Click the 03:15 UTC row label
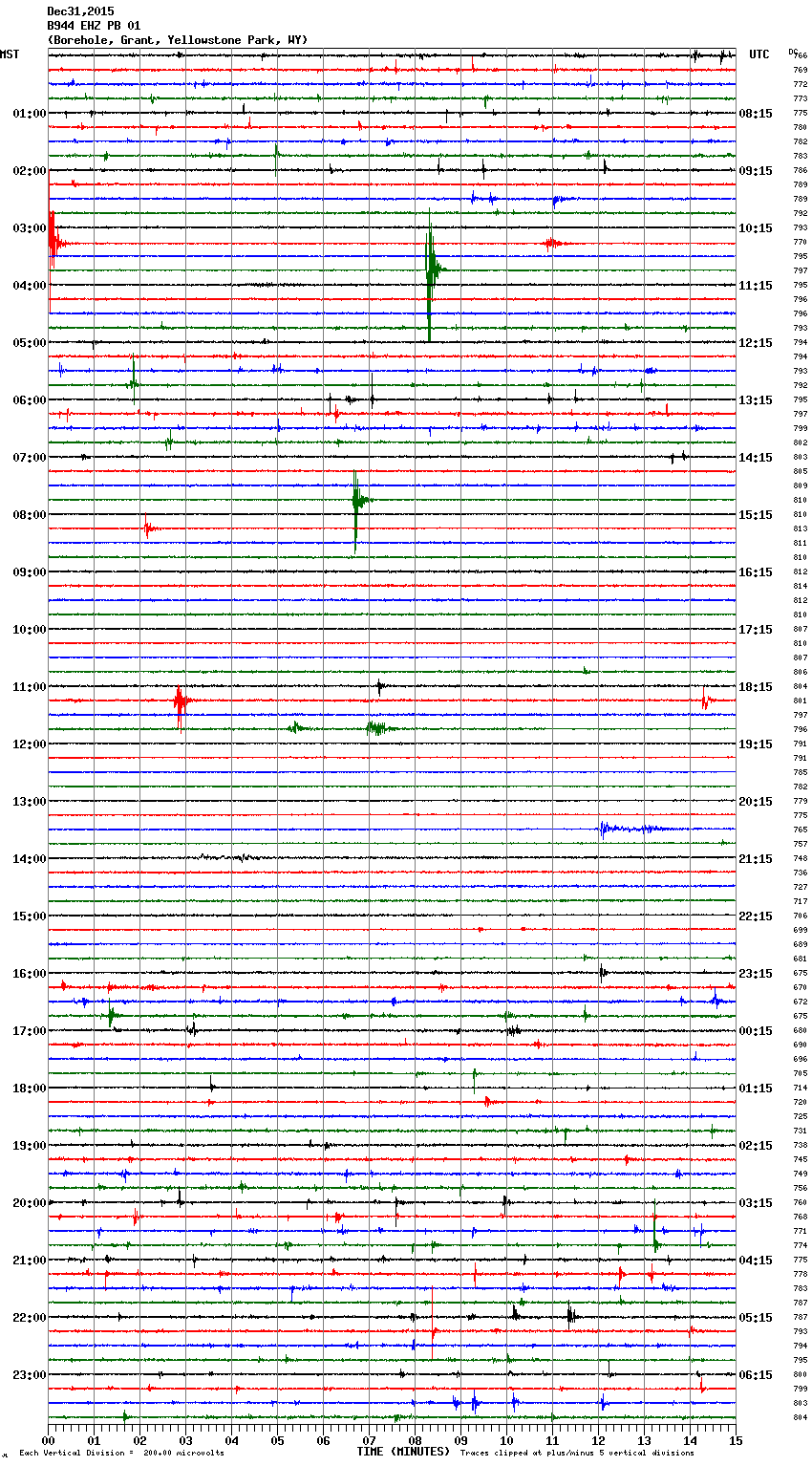The width and height of the screenshot is (812, 1466). click(756, 1203)
